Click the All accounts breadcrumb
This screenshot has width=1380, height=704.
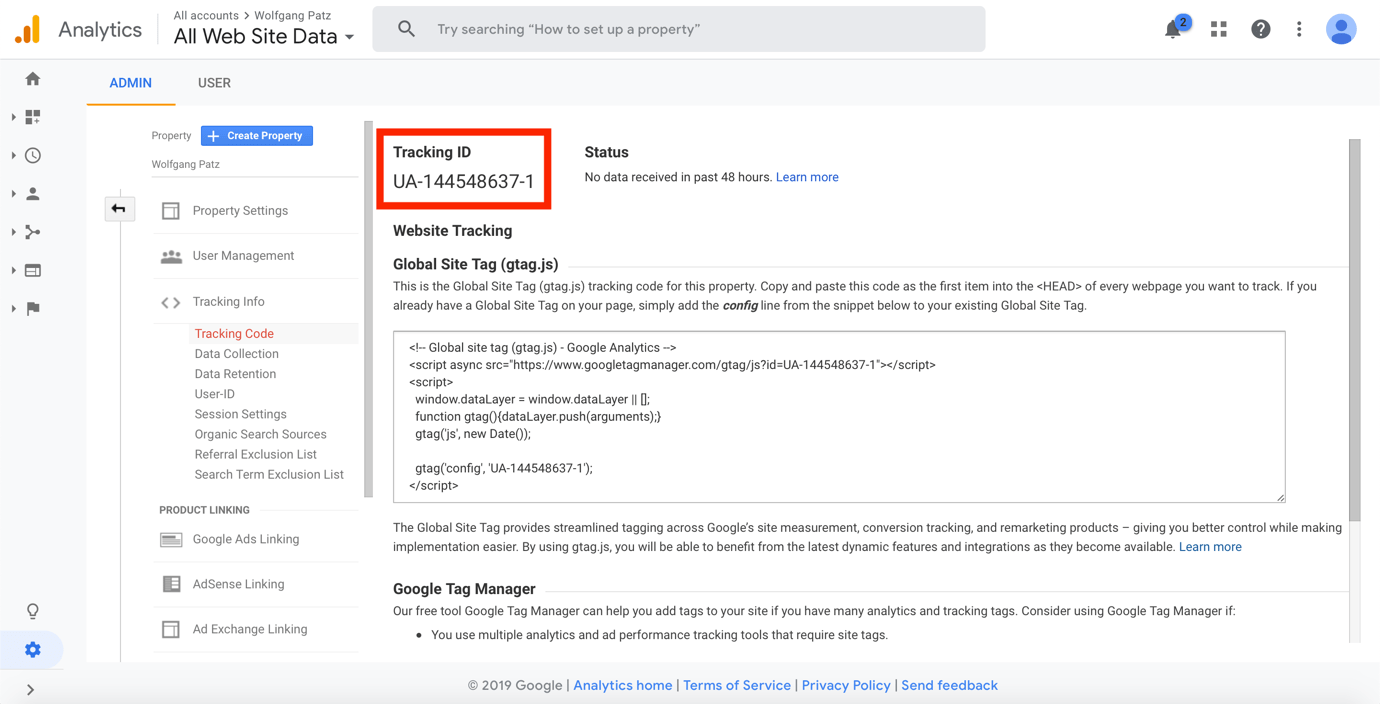tap(206, 15)
